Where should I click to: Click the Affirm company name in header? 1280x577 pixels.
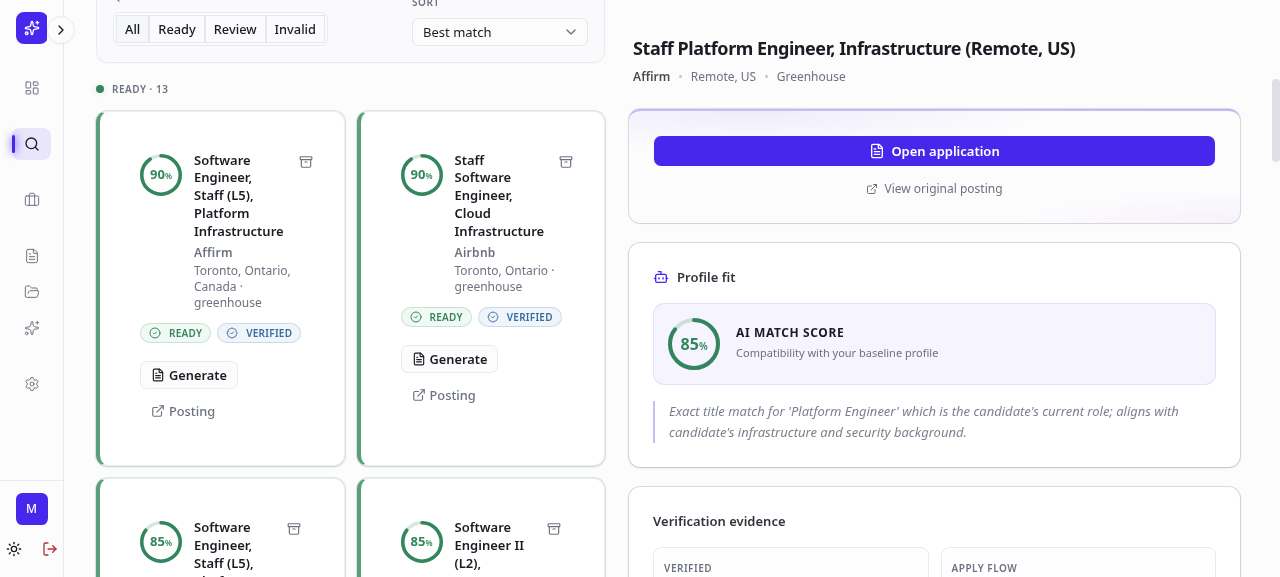tap(651, 76)
